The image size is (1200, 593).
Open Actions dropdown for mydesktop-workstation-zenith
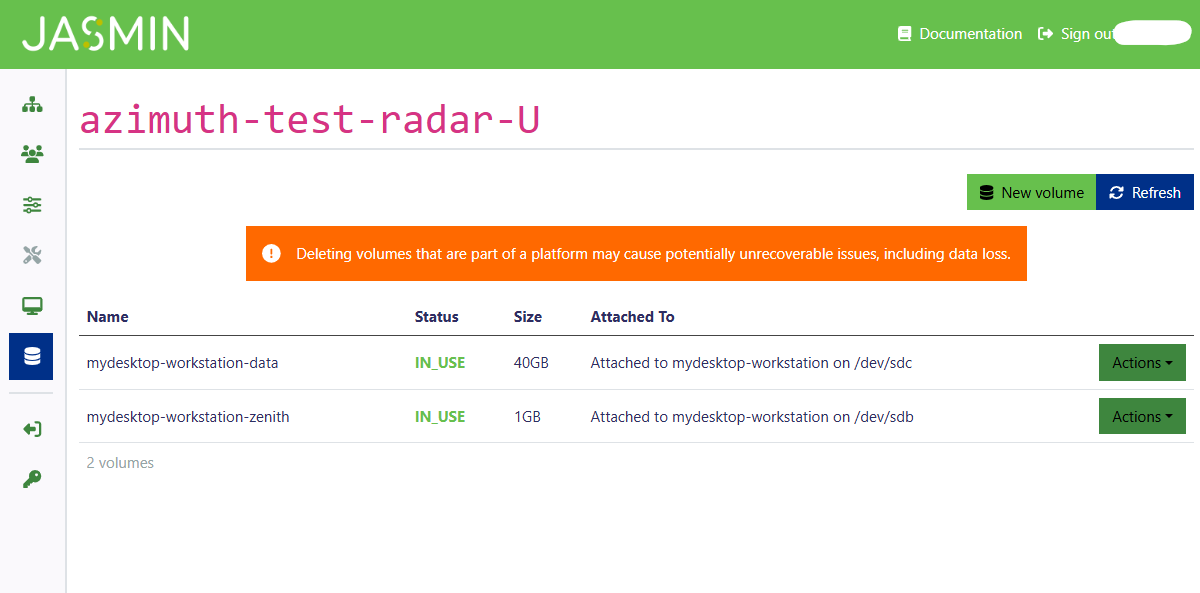1141,417
